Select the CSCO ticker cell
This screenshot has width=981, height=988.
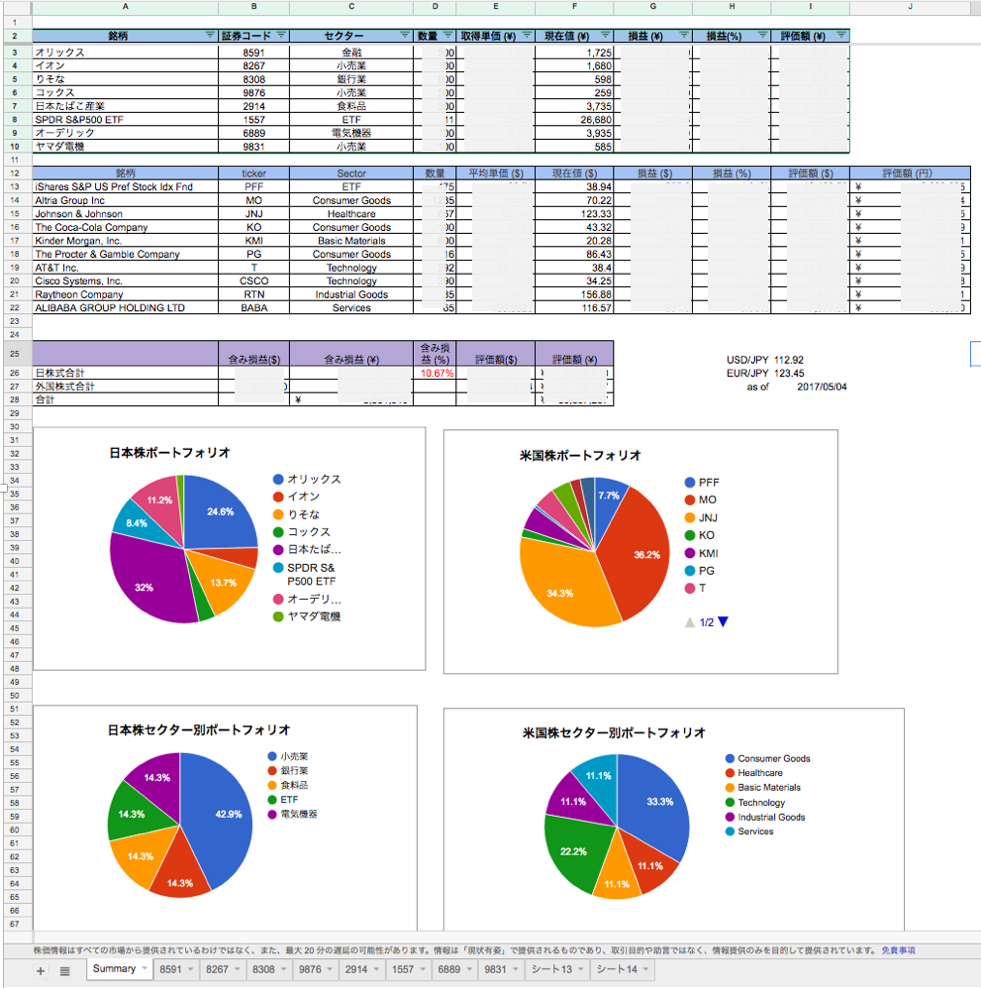click(x=254, y=281)
